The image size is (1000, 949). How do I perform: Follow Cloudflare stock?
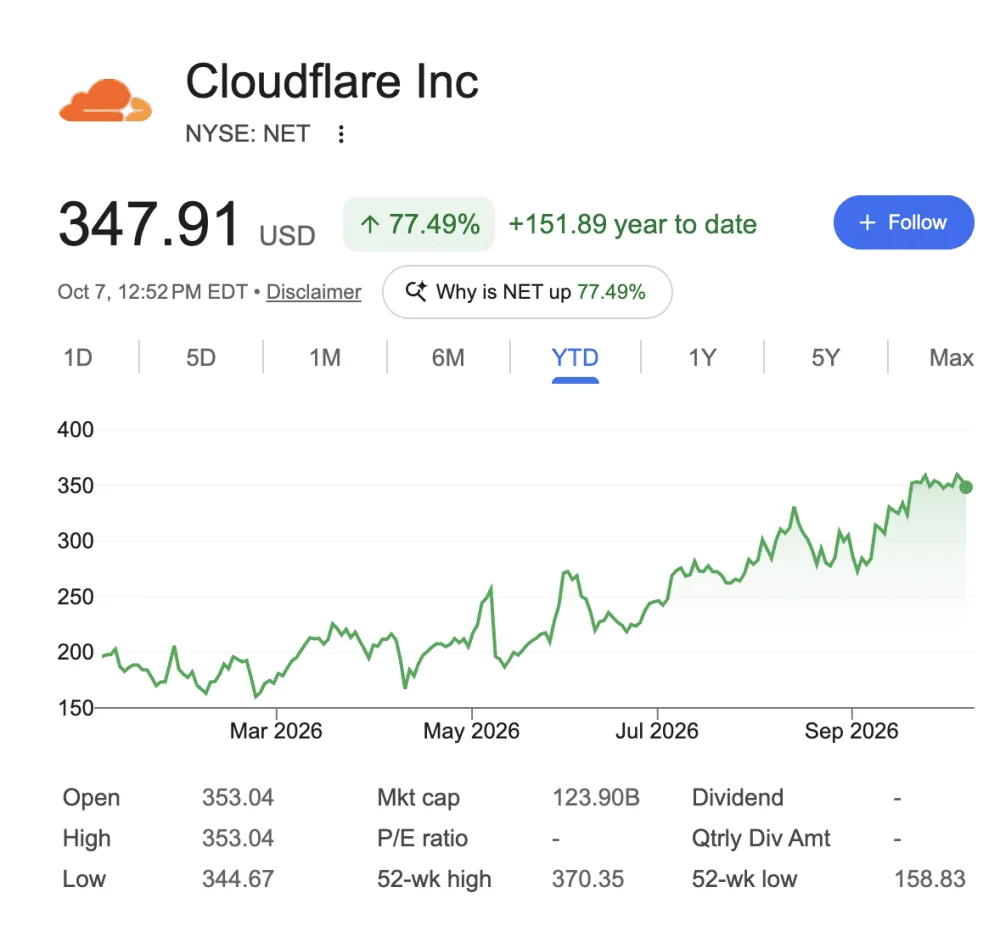click(904, 222)
